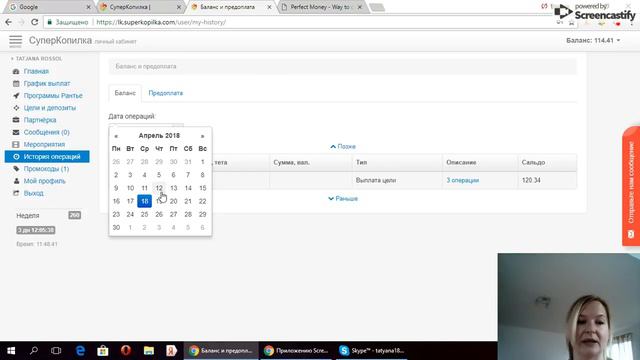This screenshot has width=640, height=360.
Task: Select April 22 in calendar
Action: (202, 201)
